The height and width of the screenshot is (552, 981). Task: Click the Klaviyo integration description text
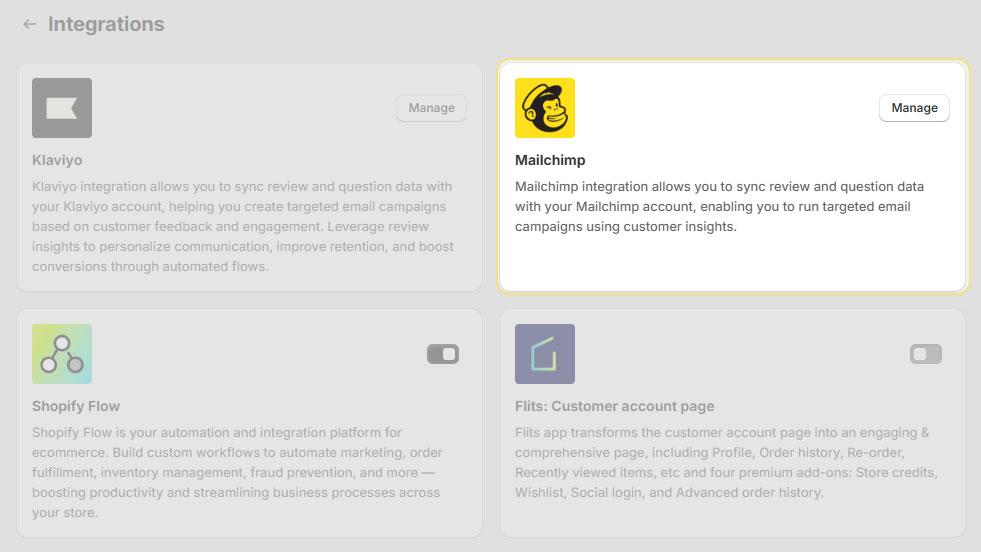243,227
